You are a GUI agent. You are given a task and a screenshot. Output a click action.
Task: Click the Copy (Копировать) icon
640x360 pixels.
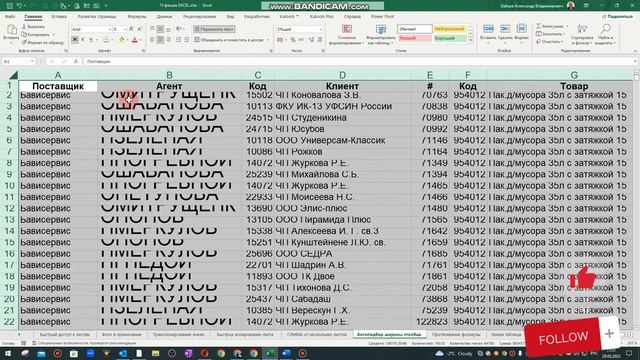[24, 34]
